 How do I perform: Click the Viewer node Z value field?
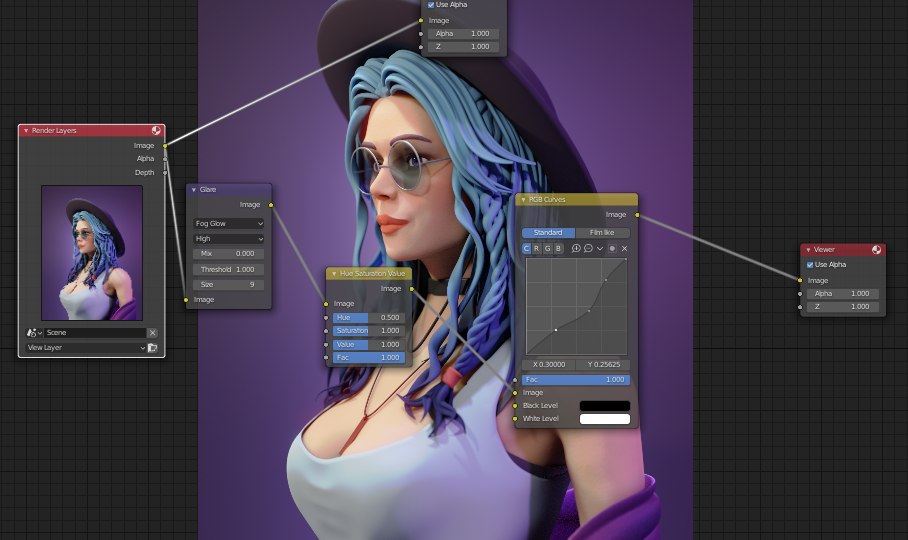tap(842, 307)
